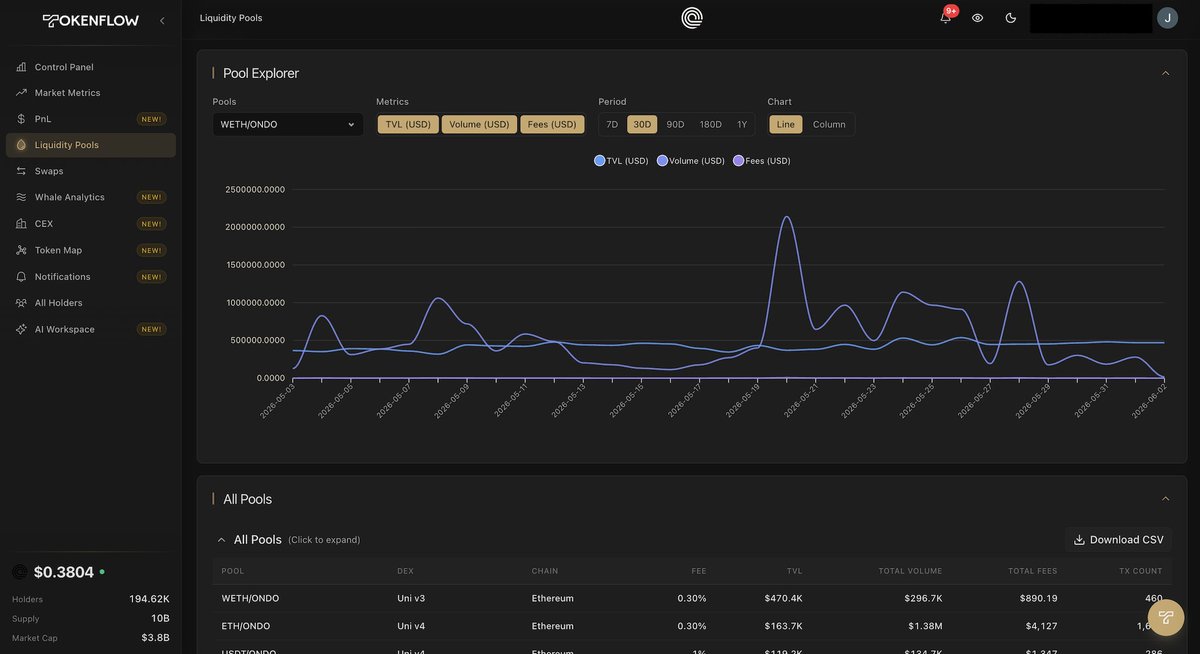Click the Holders count 194.62K
Viewport: 1200px width, 654px height.
tap(149, 599)
